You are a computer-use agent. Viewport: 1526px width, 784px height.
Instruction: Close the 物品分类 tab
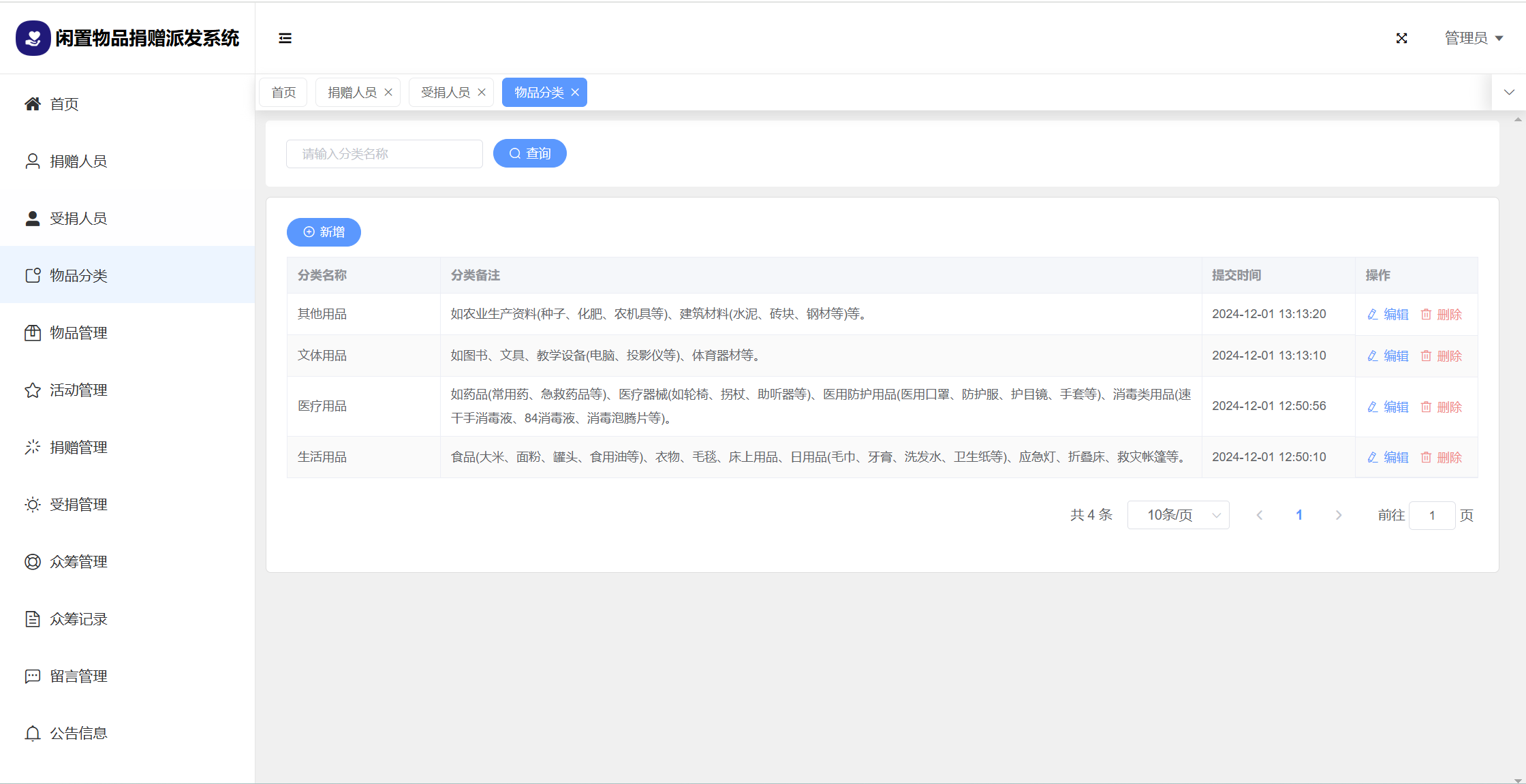point(575,93)
